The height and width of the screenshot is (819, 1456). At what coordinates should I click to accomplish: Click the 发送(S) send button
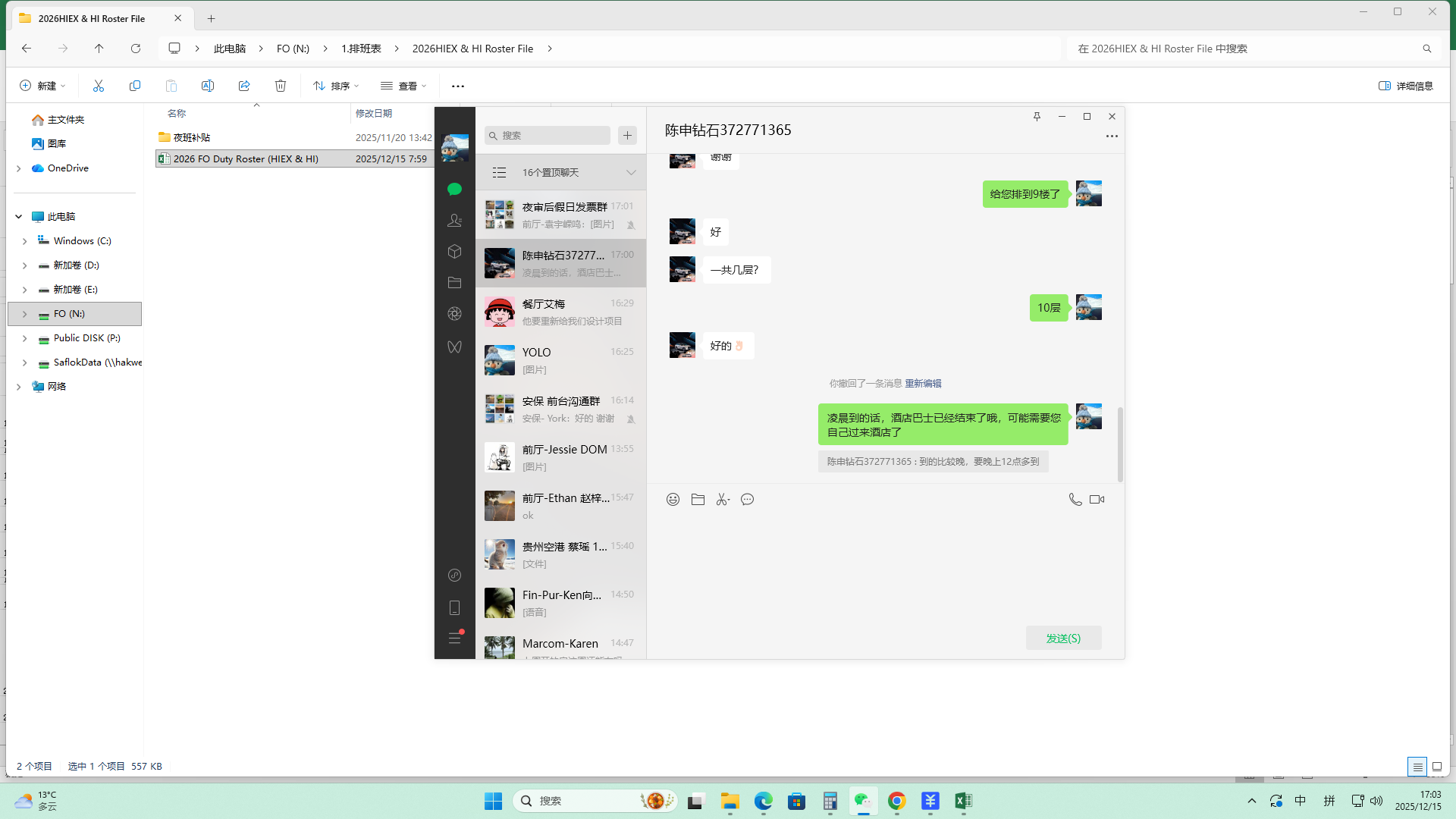[x=1063, y=638]
